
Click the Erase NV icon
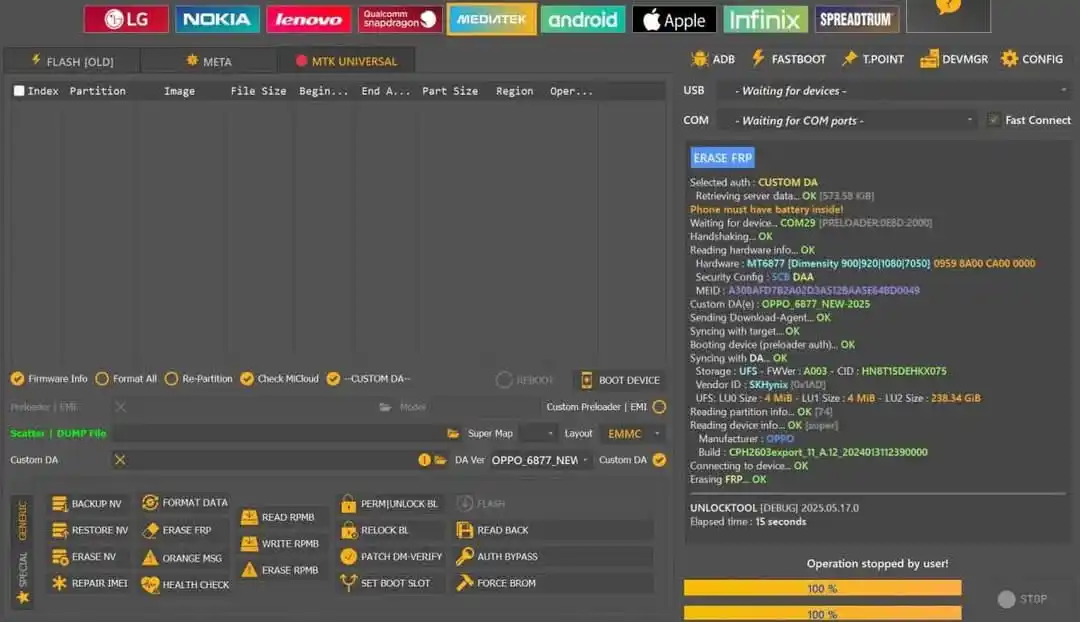point(59,557)
